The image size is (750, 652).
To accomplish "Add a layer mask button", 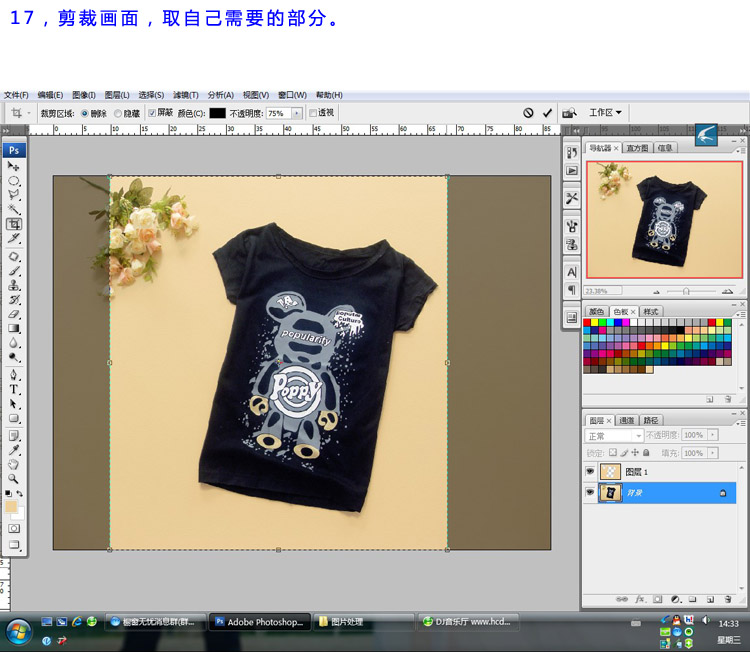I will (x=658, y=599).
